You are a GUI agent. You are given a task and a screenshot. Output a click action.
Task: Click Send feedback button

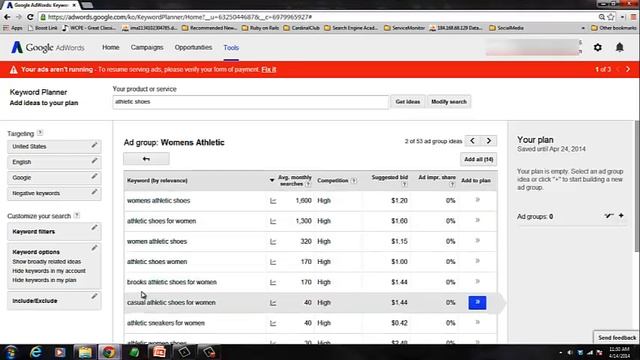[617, 338]
